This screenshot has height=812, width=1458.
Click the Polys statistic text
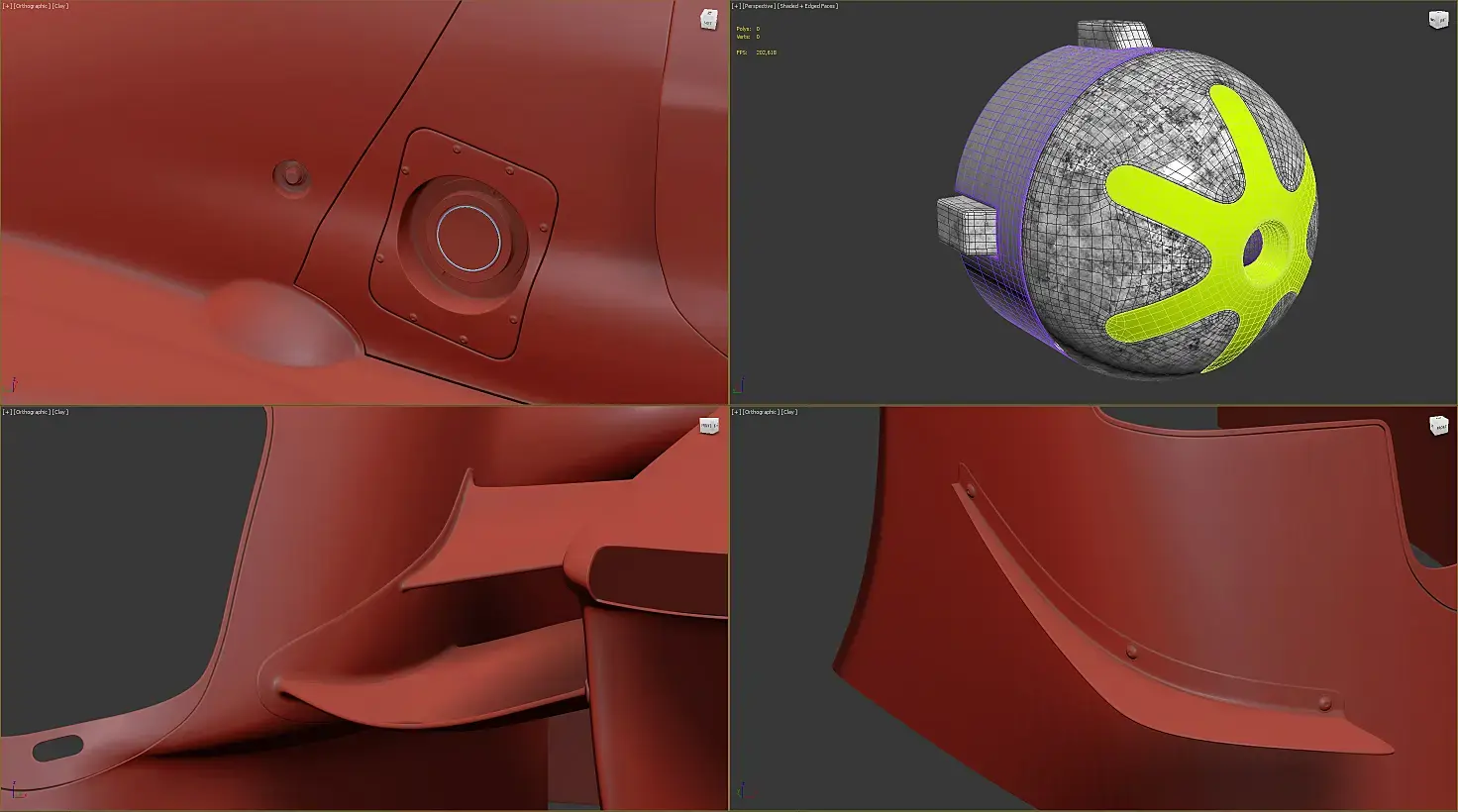pyautogui.click(x=748, y=29)
